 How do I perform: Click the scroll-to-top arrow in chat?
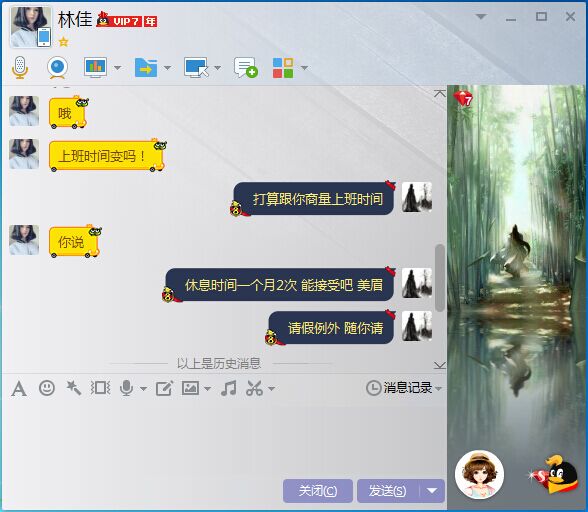(440, 93)
